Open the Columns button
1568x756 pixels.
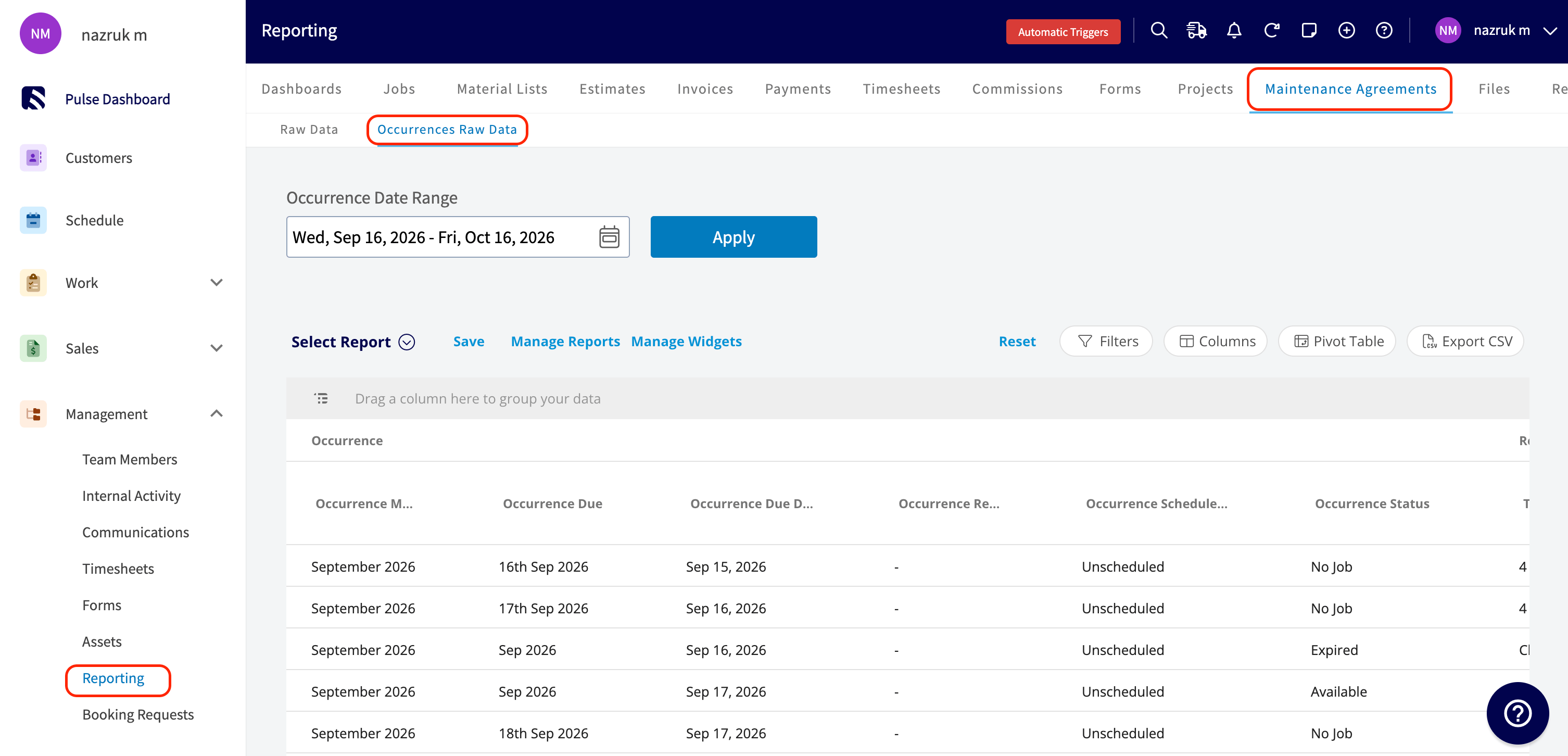[1216, 342]
